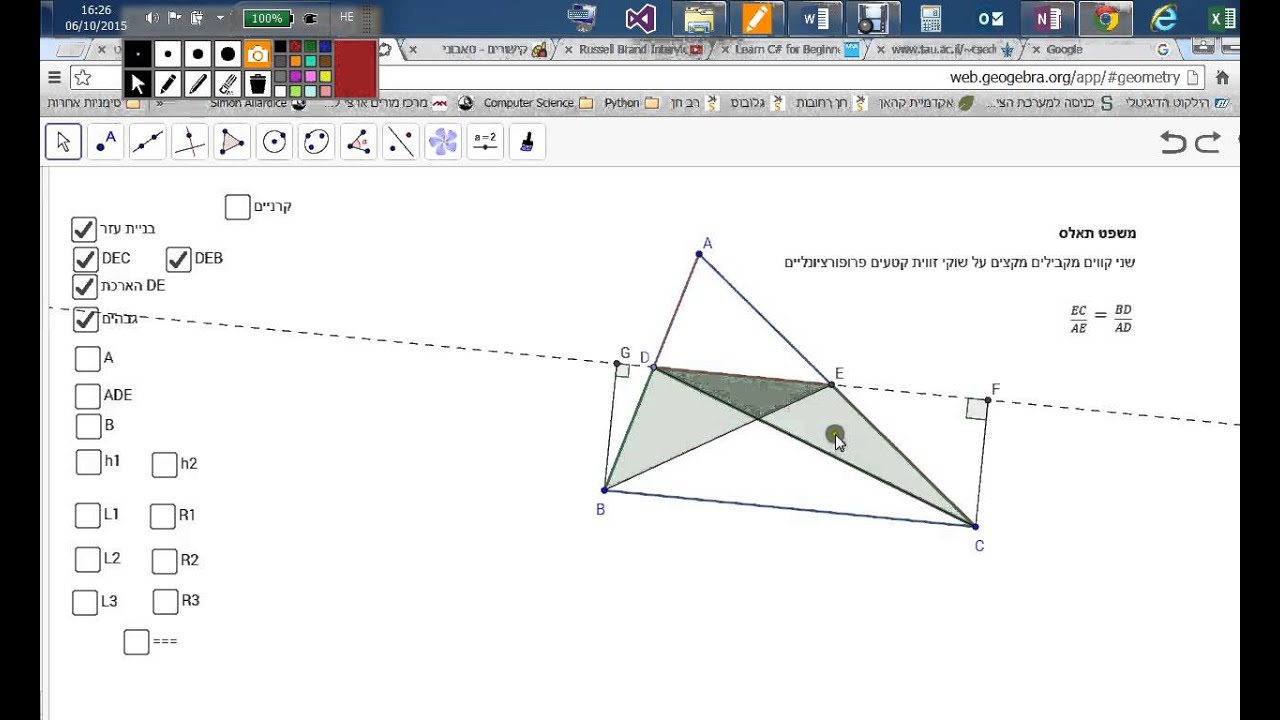Check the L3 checkbox
Image resolution: width=1280 pixels, height=720 pixels.
click(85, 602)
